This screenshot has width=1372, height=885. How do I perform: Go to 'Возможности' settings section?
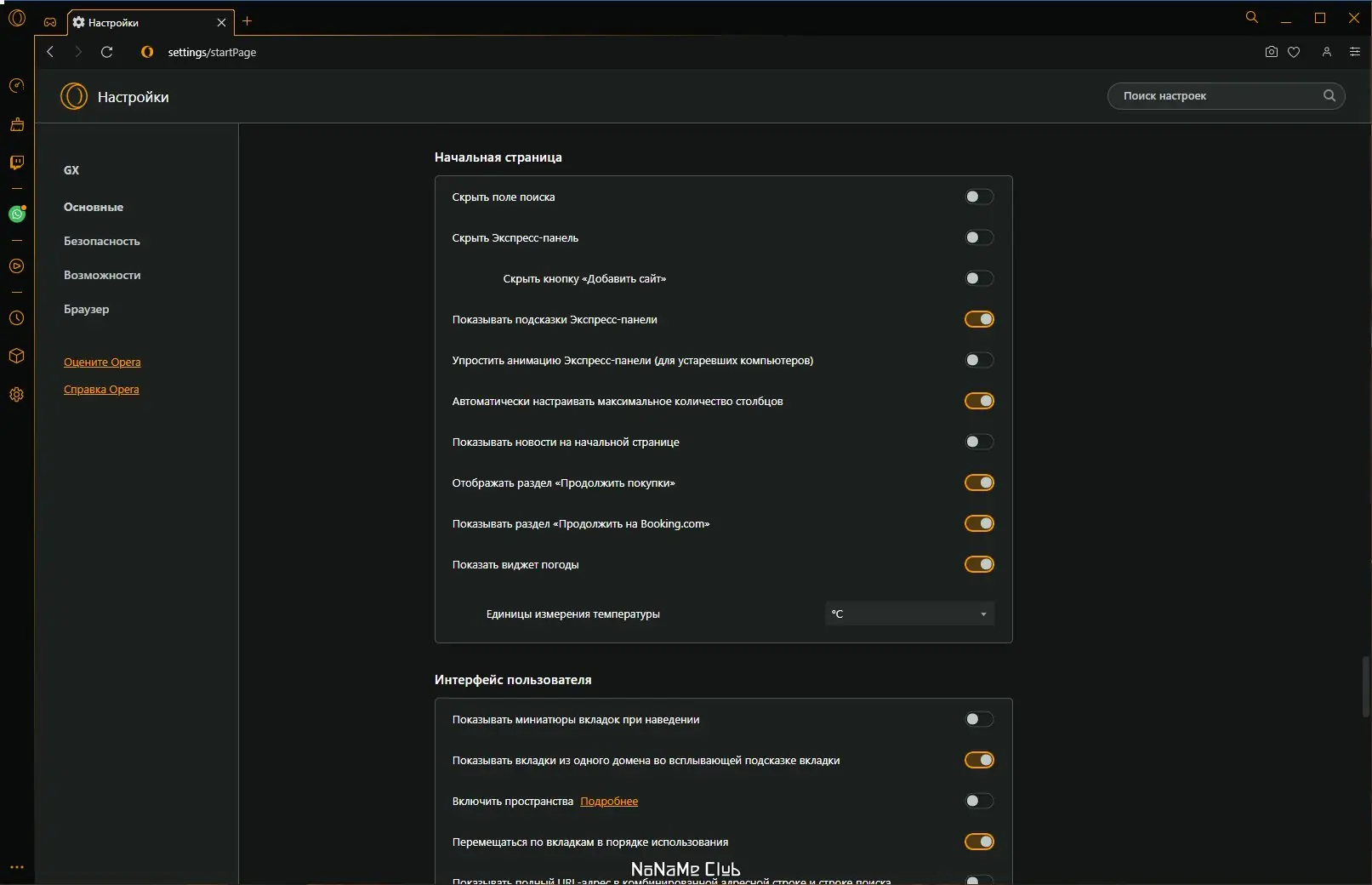(x=102, y=275)
